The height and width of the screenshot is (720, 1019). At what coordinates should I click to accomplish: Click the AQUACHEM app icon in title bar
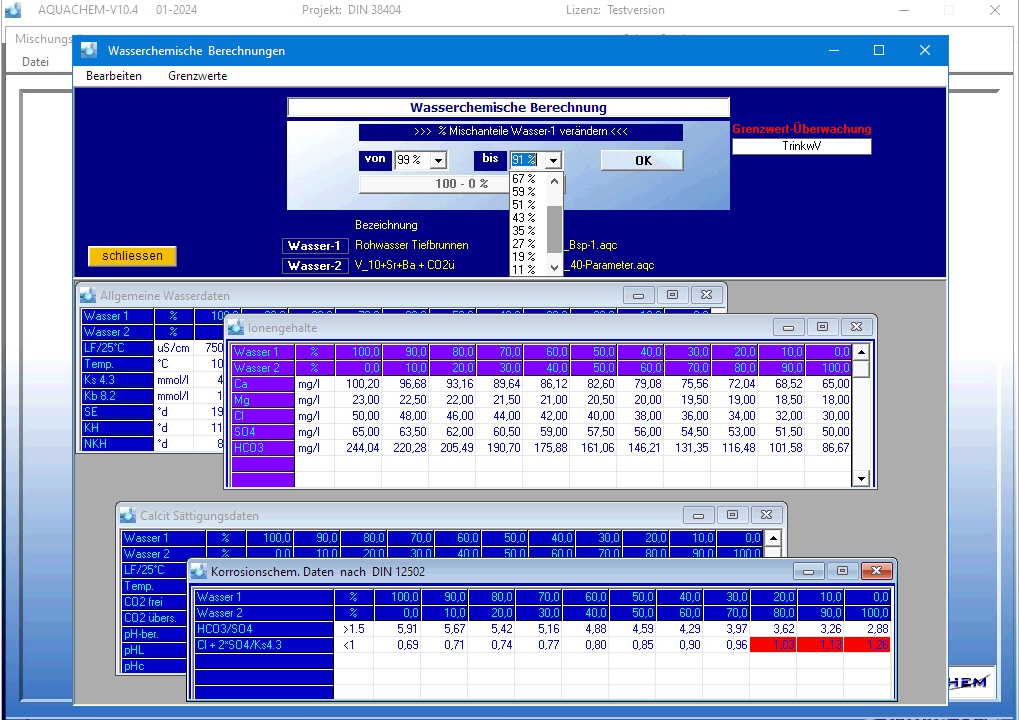pos(12,10)
